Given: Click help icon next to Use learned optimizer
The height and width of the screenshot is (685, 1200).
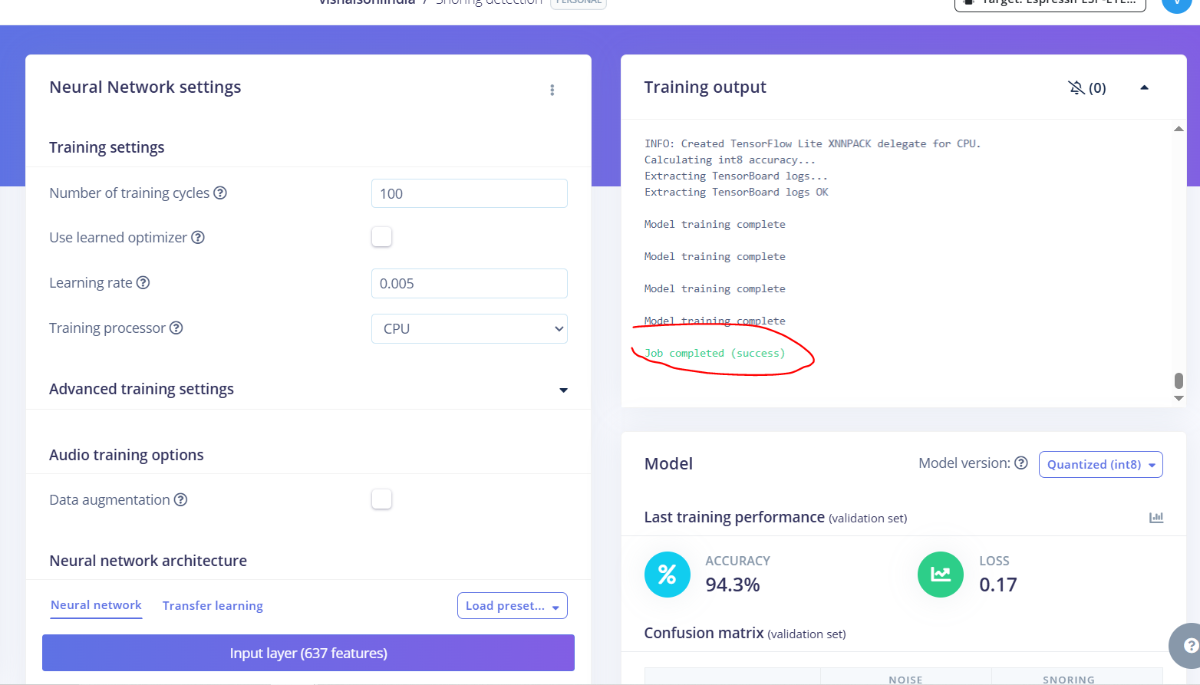Looking at the screenshot, I should point(198,238).
